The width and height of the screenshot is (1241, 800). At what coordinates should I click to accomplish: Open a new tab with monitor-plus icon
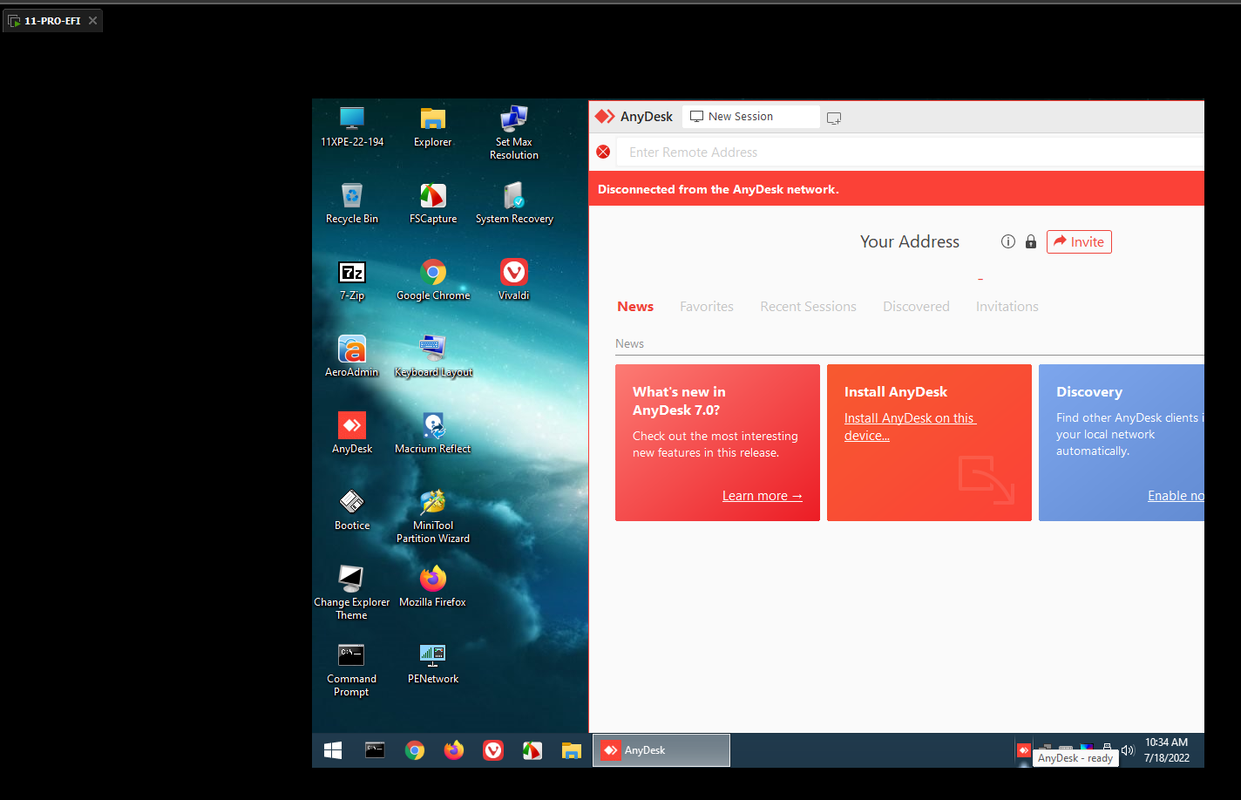(834, 118)
